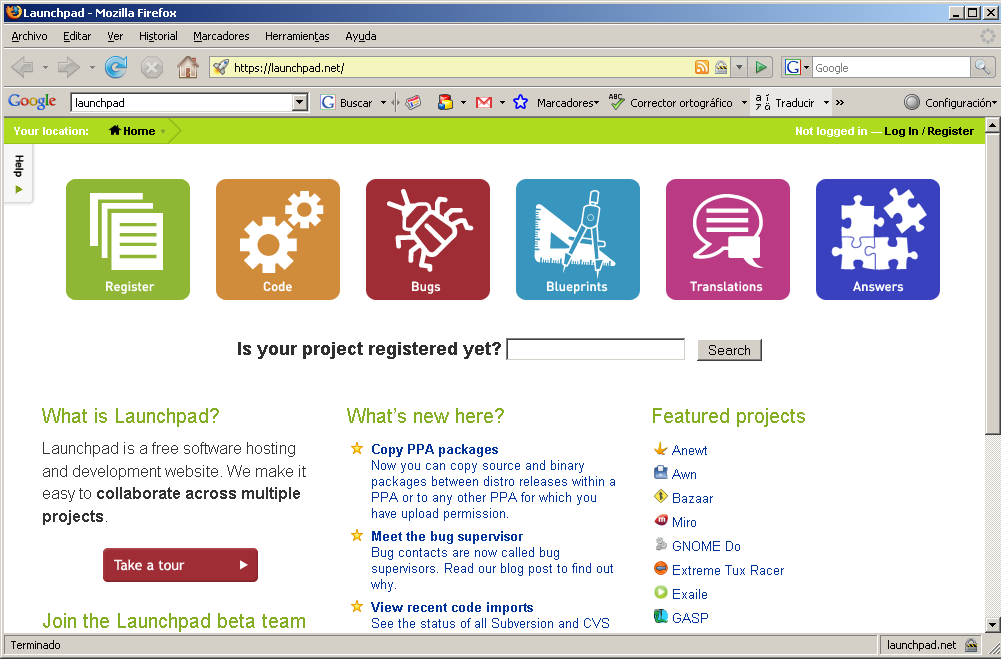Click the Firefox Google search field
1001x659 pixels.
click(x=892, y=68)
